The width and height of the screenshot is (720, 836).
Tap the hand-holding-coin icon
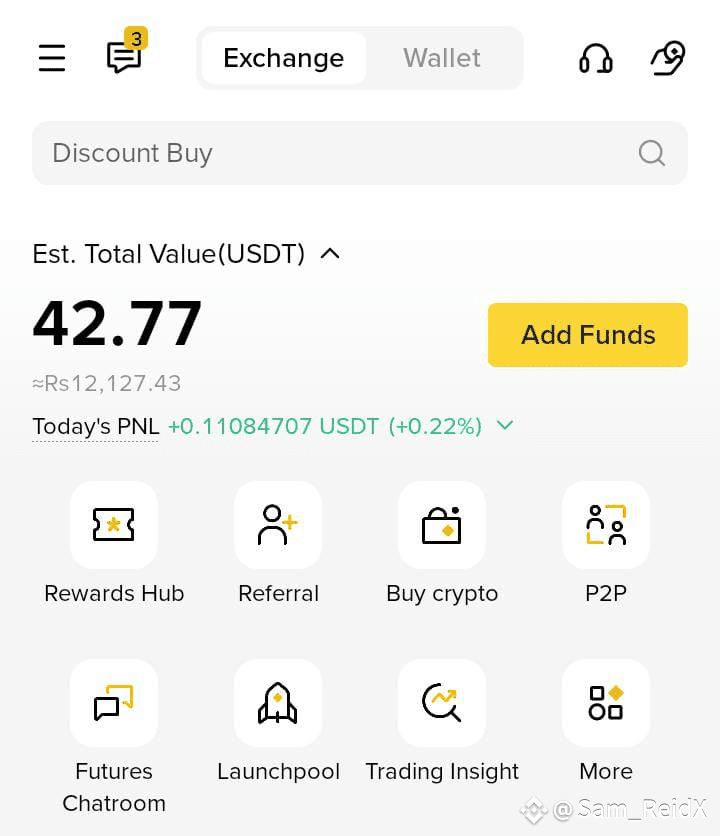[x=668, y=58]
